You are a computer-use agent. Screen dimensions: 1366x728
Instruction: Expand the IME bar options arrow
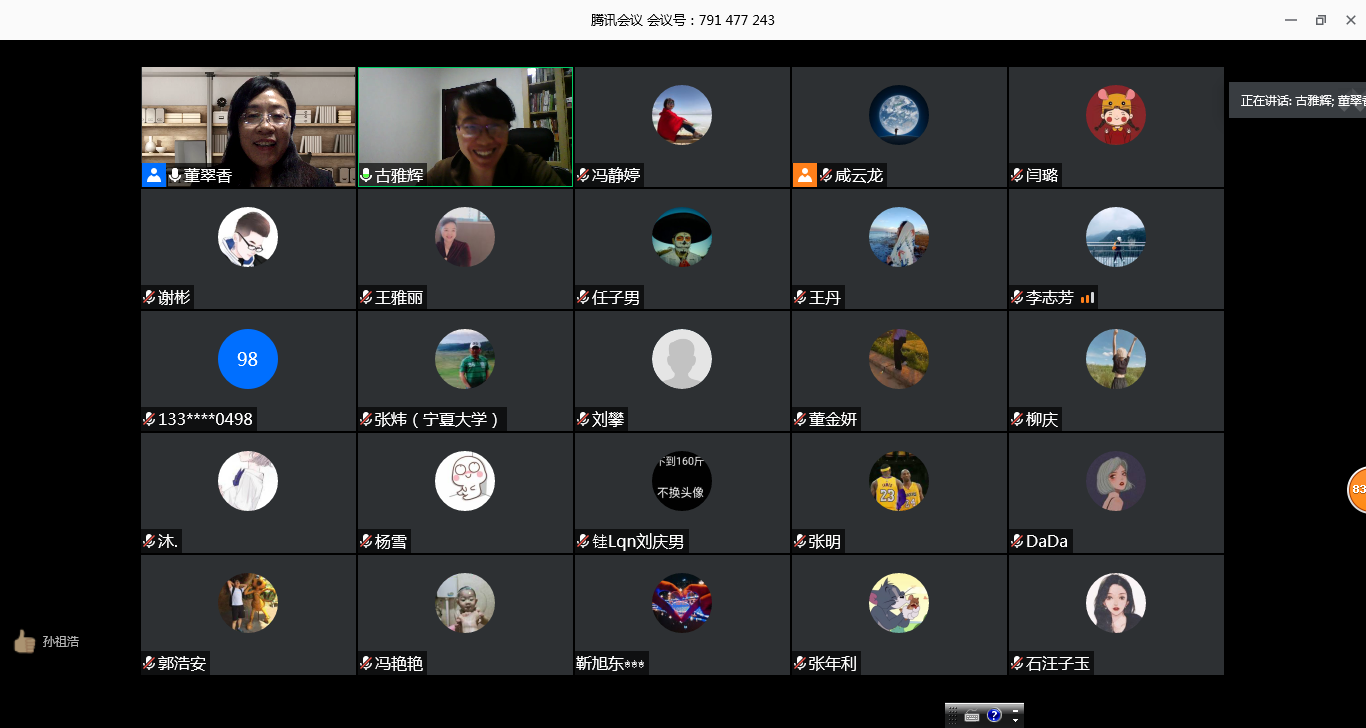[1015, 720]
